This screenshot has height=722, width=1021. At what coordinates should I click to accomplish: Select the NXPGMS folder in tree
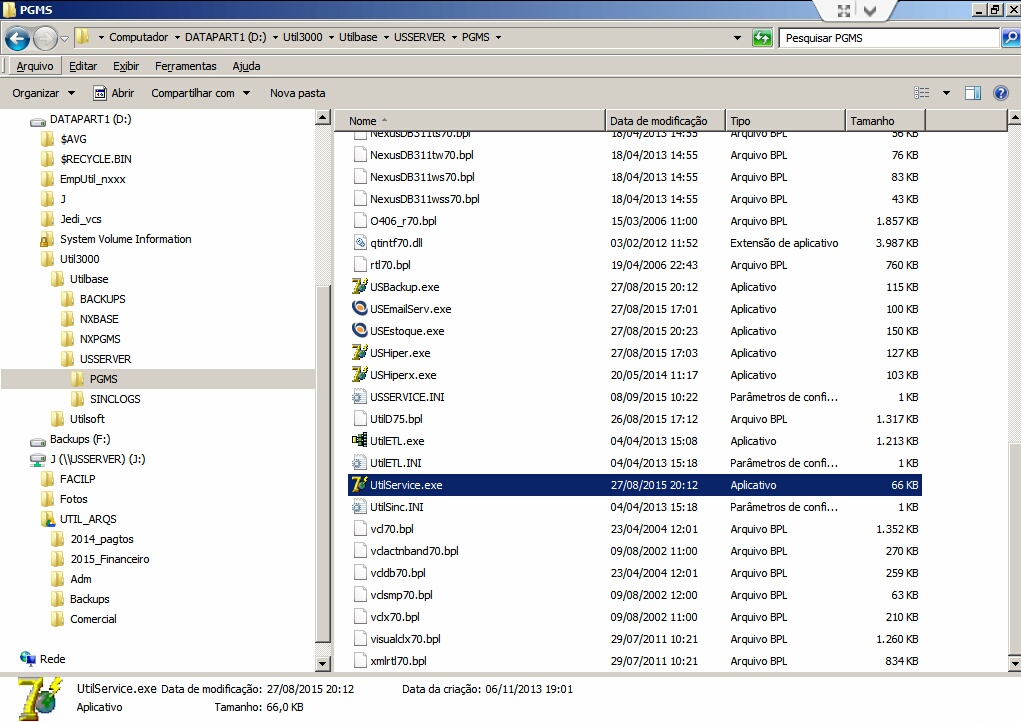pyautogui.click(x=100, y=339)
